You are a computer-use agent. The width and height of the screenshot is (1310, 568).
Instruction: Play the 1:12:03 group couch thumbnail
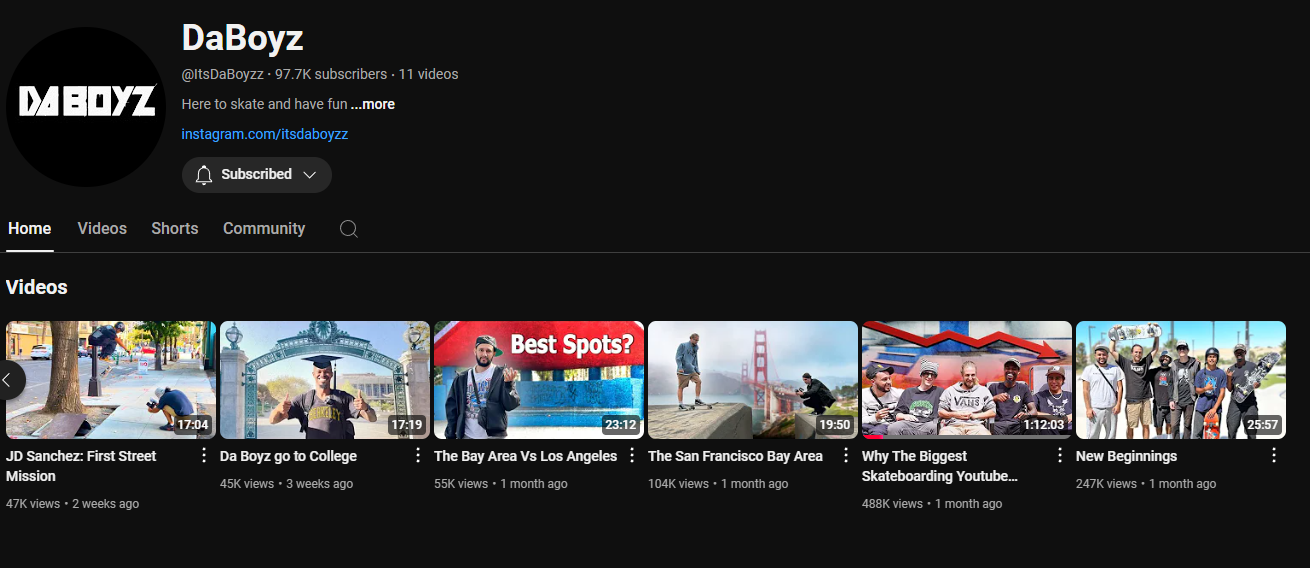coord(967,380)
